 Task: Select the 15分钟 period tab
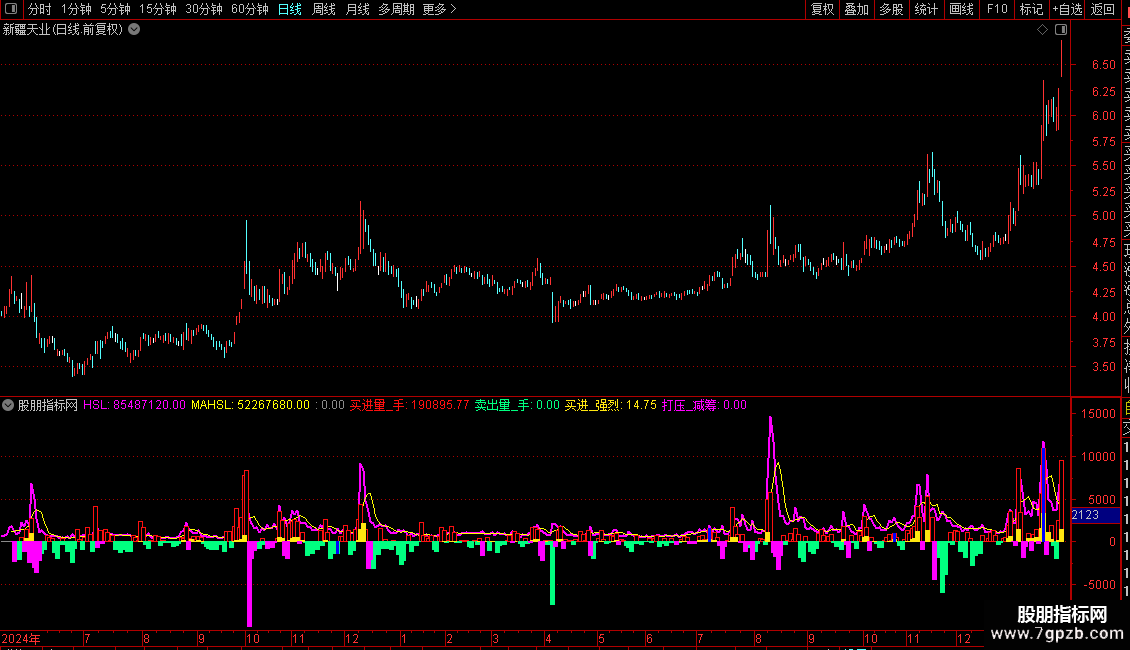(x=158, y=9)
